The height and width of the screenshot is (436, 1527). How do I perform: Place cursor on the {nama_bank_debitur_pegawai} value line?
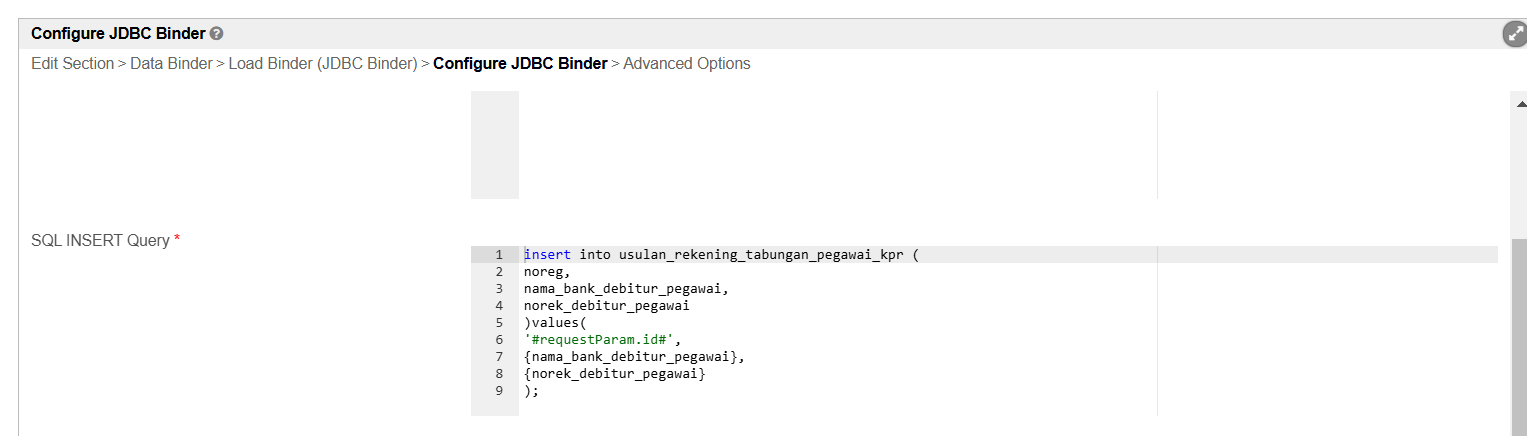tap(635, 357)
